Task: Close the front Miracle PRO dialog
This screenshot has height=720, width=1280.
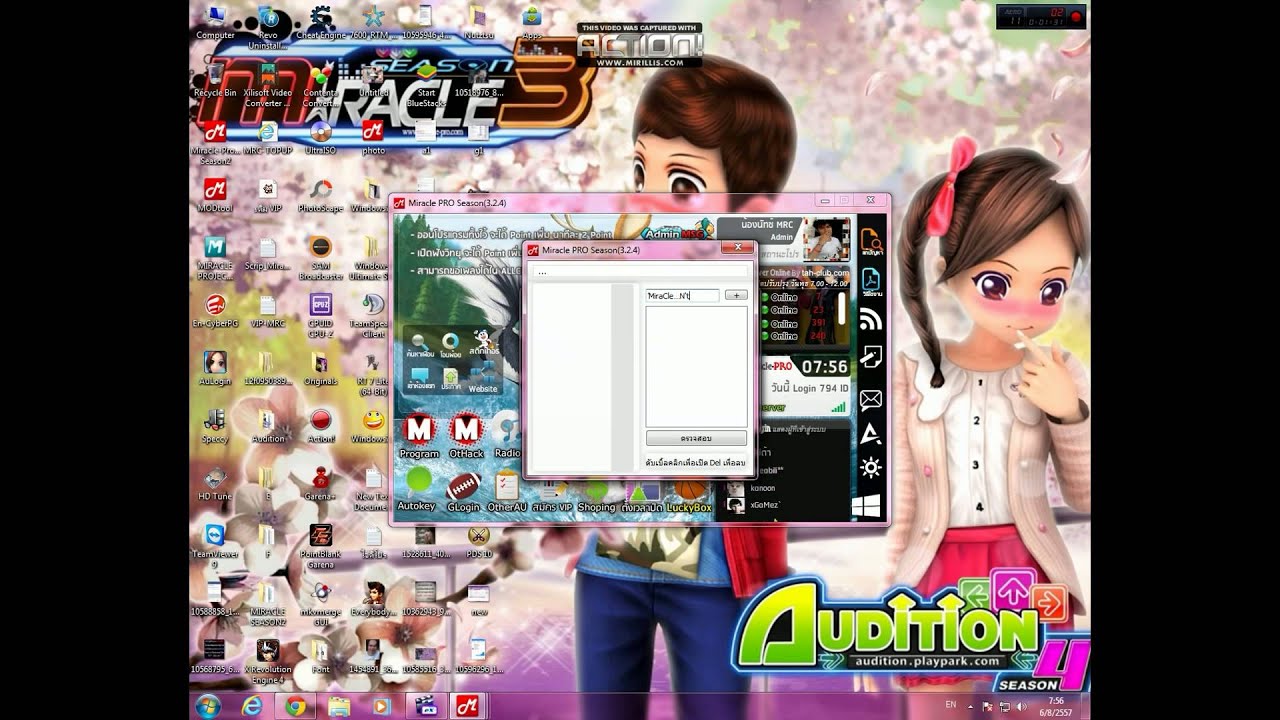Action: (x=738, y=247)
